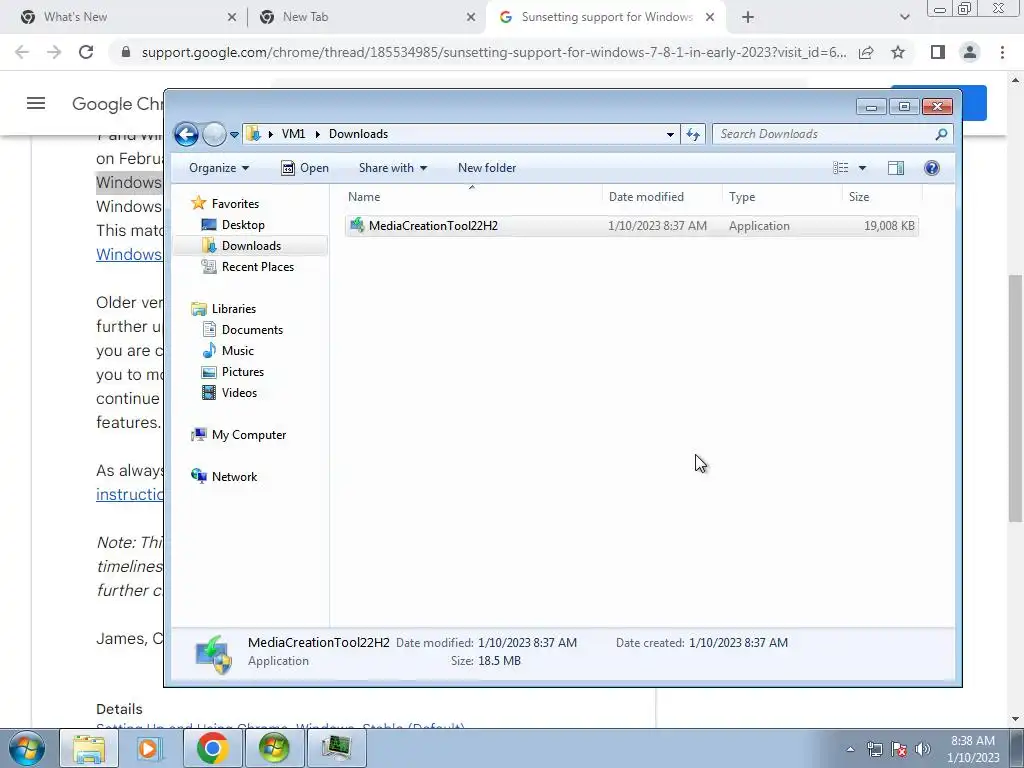This screenshot has height=768, width=1024.
Task: Close the New Tab tab
Action: coord(471,18)
